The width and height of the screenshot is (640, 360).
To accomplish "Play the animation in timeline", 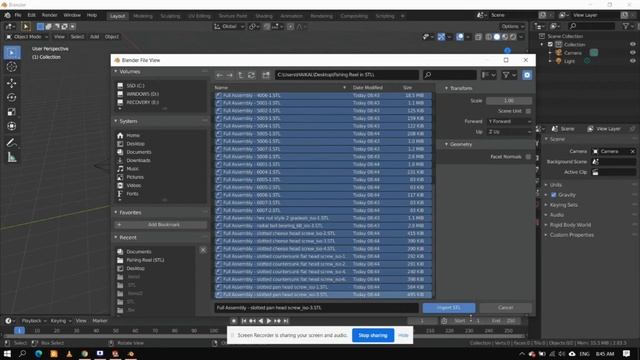I will coord(269,321).
